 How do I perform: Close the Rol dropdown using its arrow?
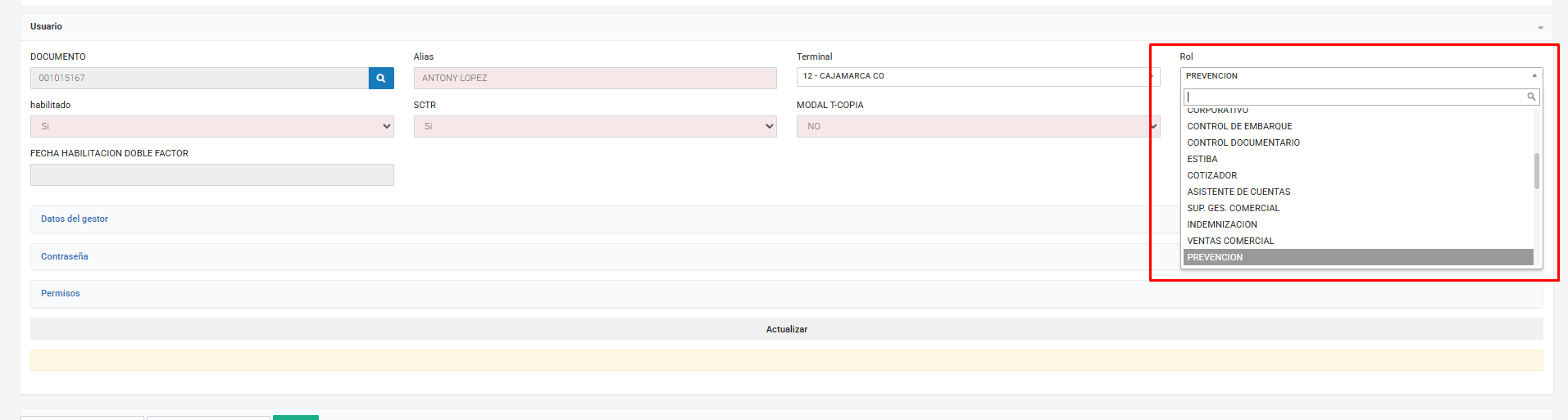click(1534, 76)
